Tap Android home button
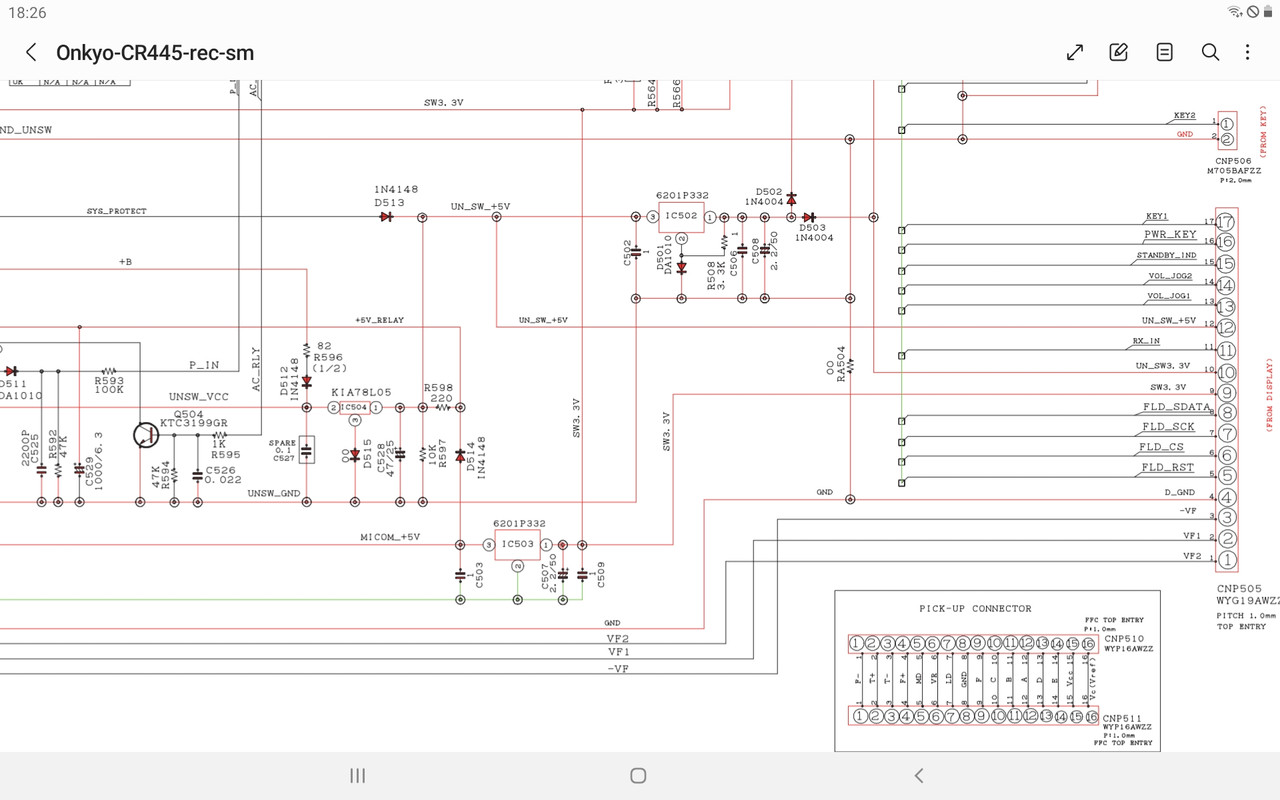The height and width of the screenshot is (800, 1280). pyautogui.click(x=638, y=775)
